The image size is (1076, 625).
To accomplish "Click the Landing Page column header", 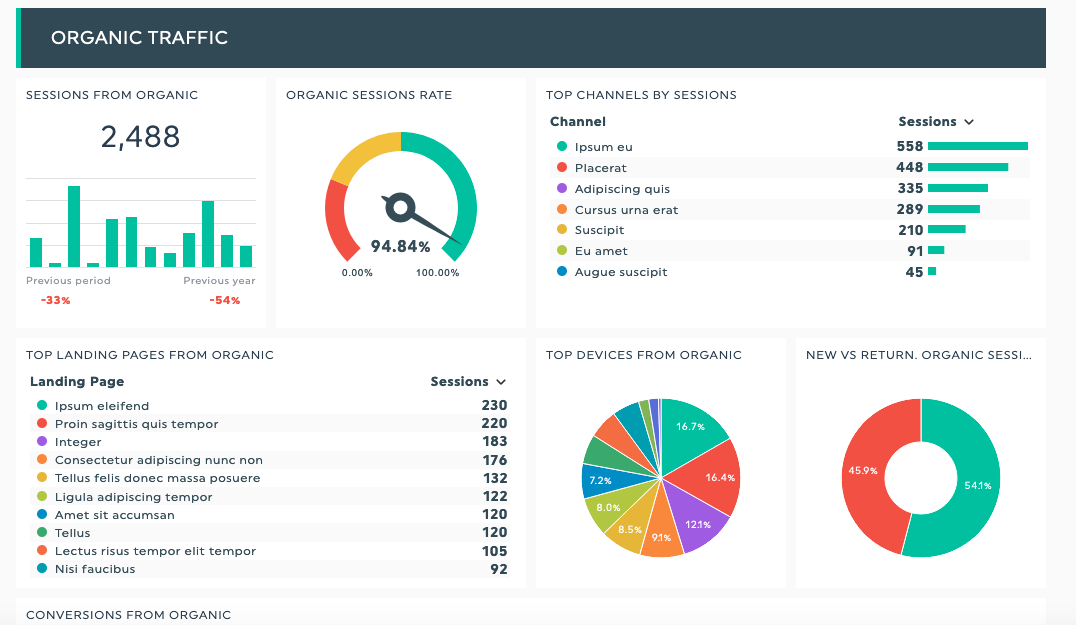I will pos(77,381).
